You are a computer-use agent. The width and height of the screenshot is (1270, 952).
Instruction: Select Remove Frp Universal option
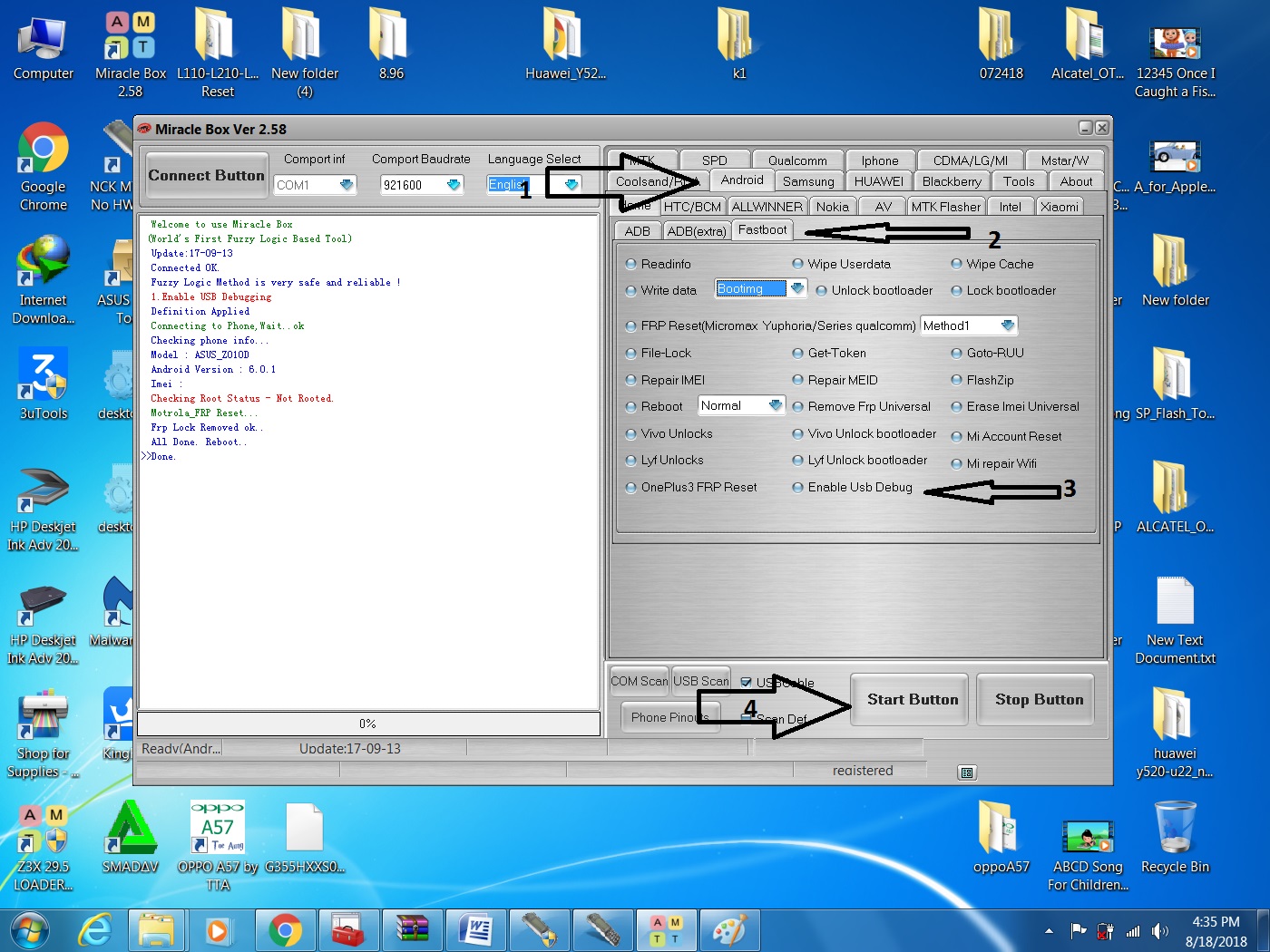click(x=861, y=406)
